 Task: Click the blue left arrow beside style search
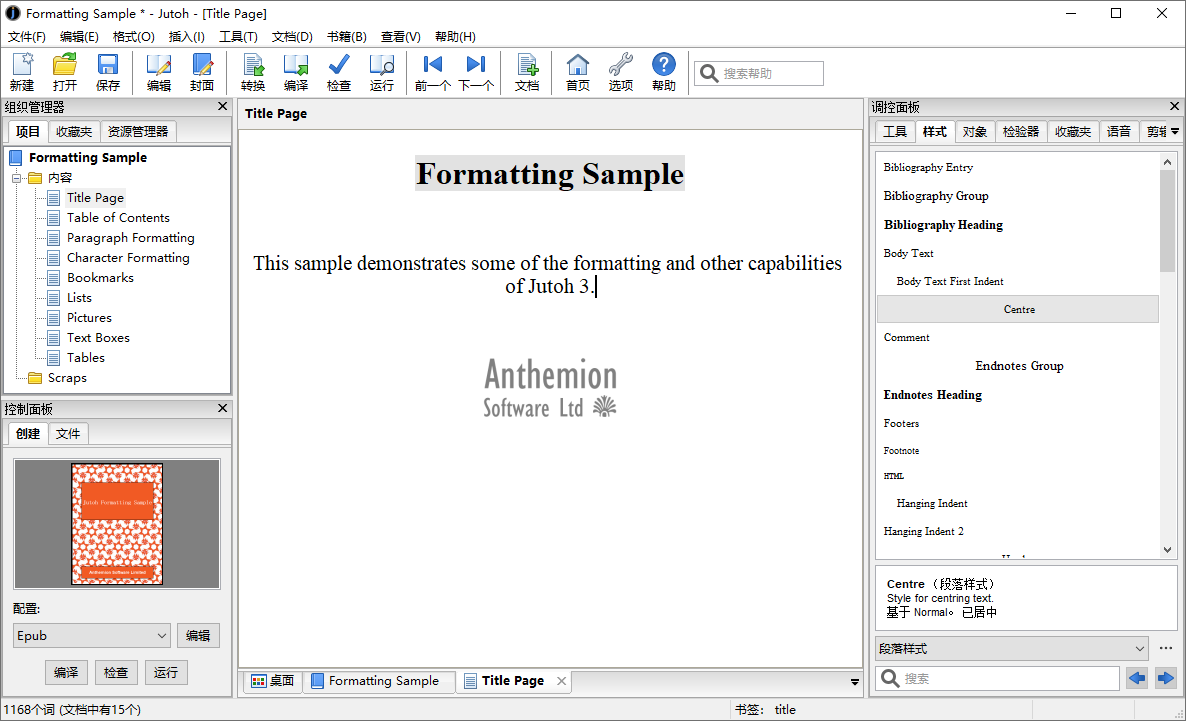pyautogui.click(x=1137, y=678)
